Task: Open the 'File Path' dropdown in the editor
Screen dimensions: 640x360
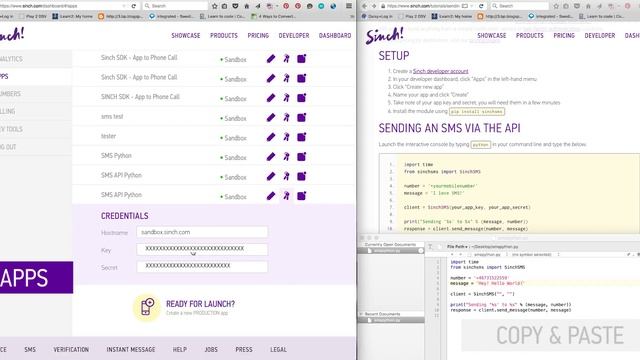Action: (457, 247)
